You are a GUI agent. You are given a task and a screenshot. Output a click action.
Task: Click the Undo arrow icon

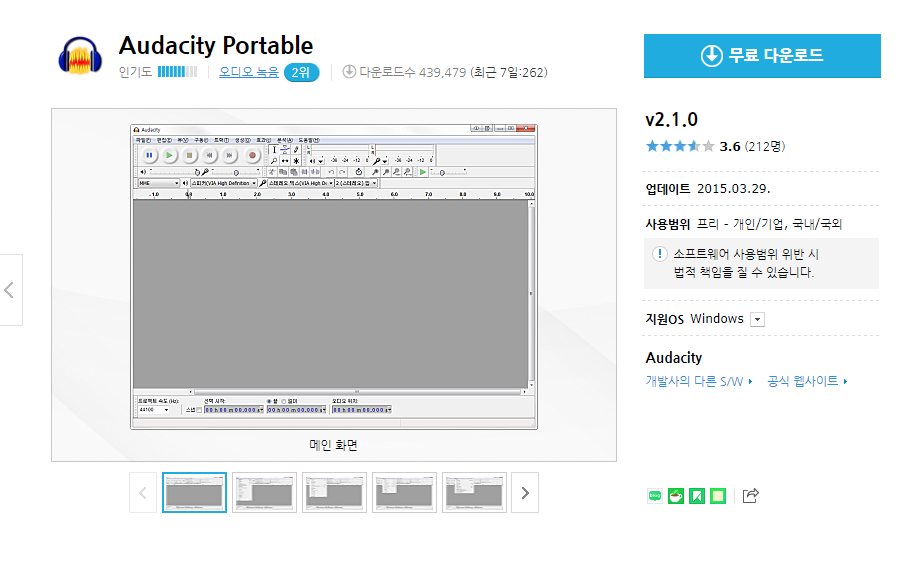click(x=331, y=172)
